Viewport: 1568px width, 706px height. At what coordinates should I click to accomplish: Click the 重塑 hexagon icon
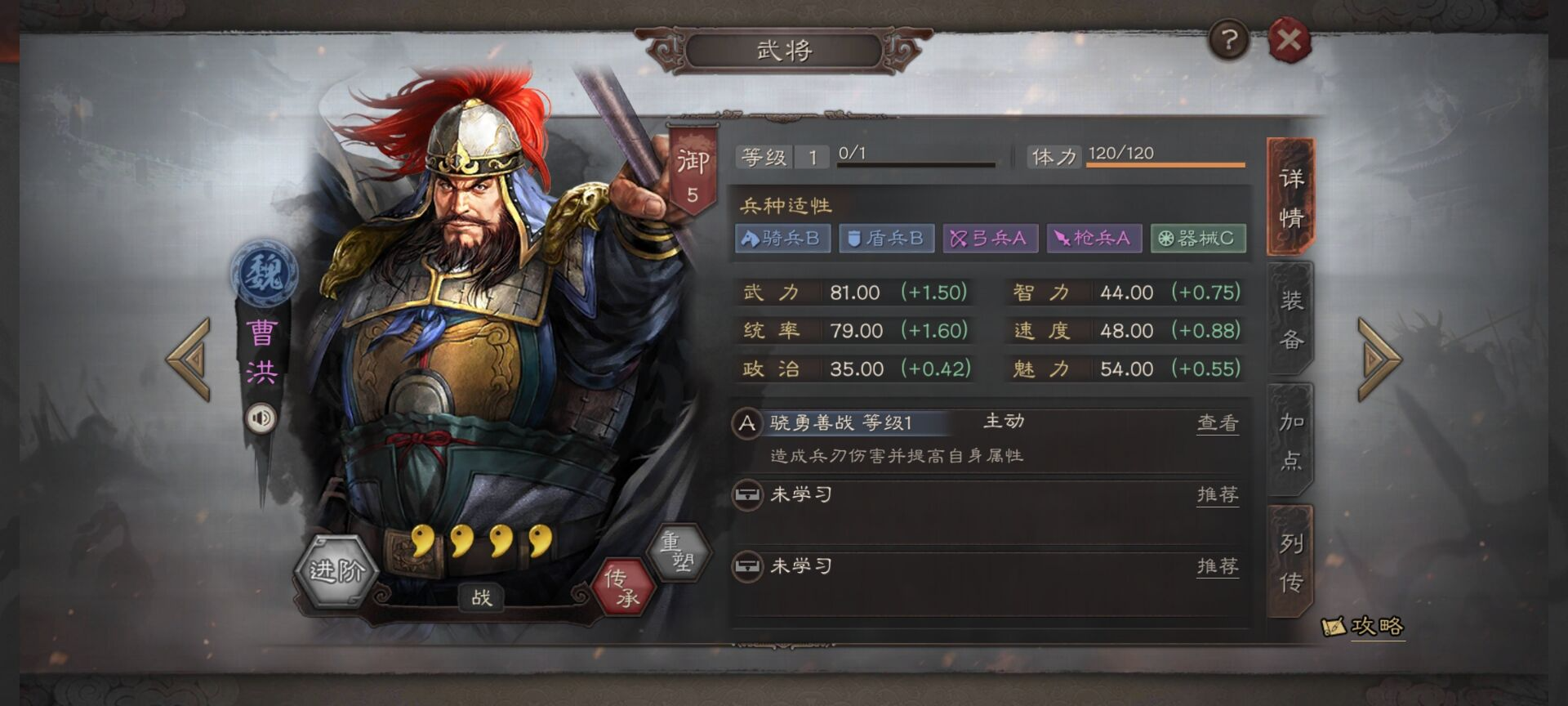tap(678, 552)
